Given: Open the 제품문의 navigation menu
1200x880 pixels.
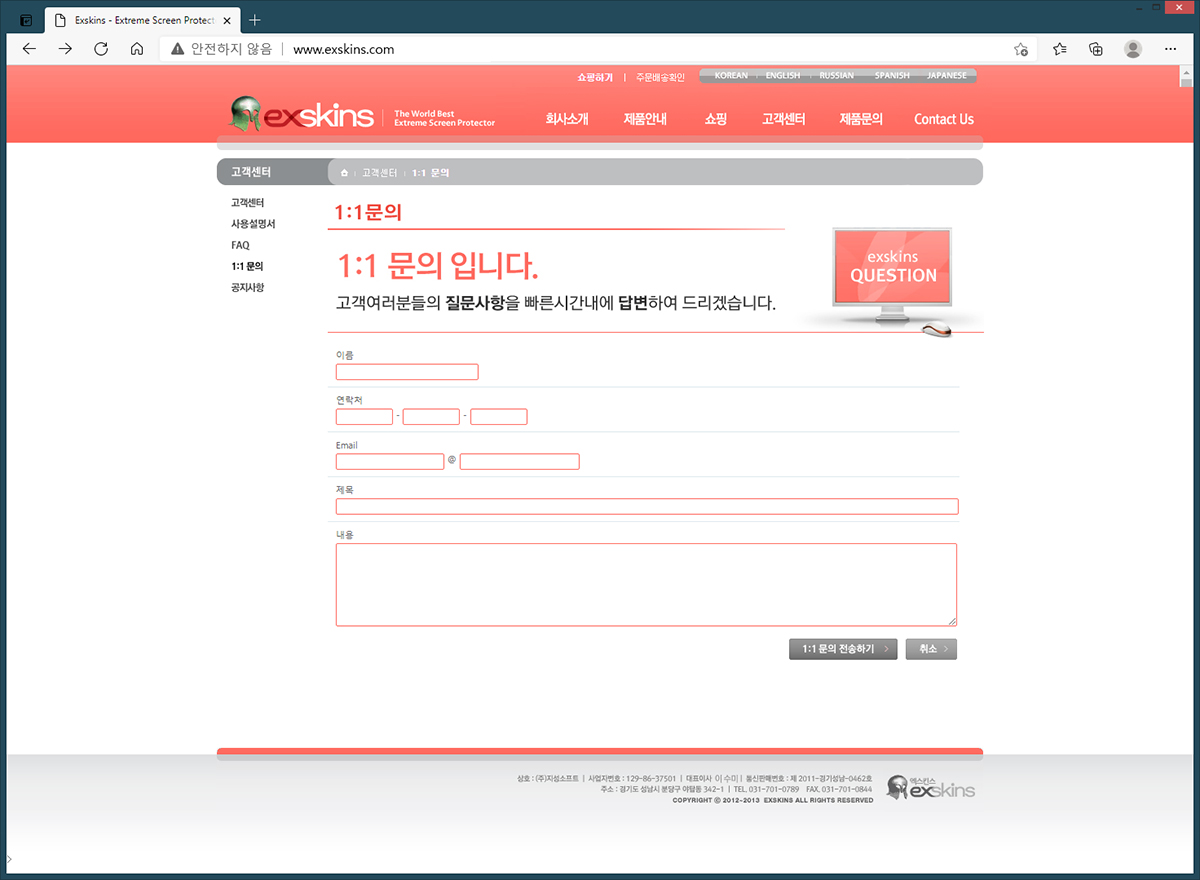Looking at the screenshot, I should coord(861,119).
